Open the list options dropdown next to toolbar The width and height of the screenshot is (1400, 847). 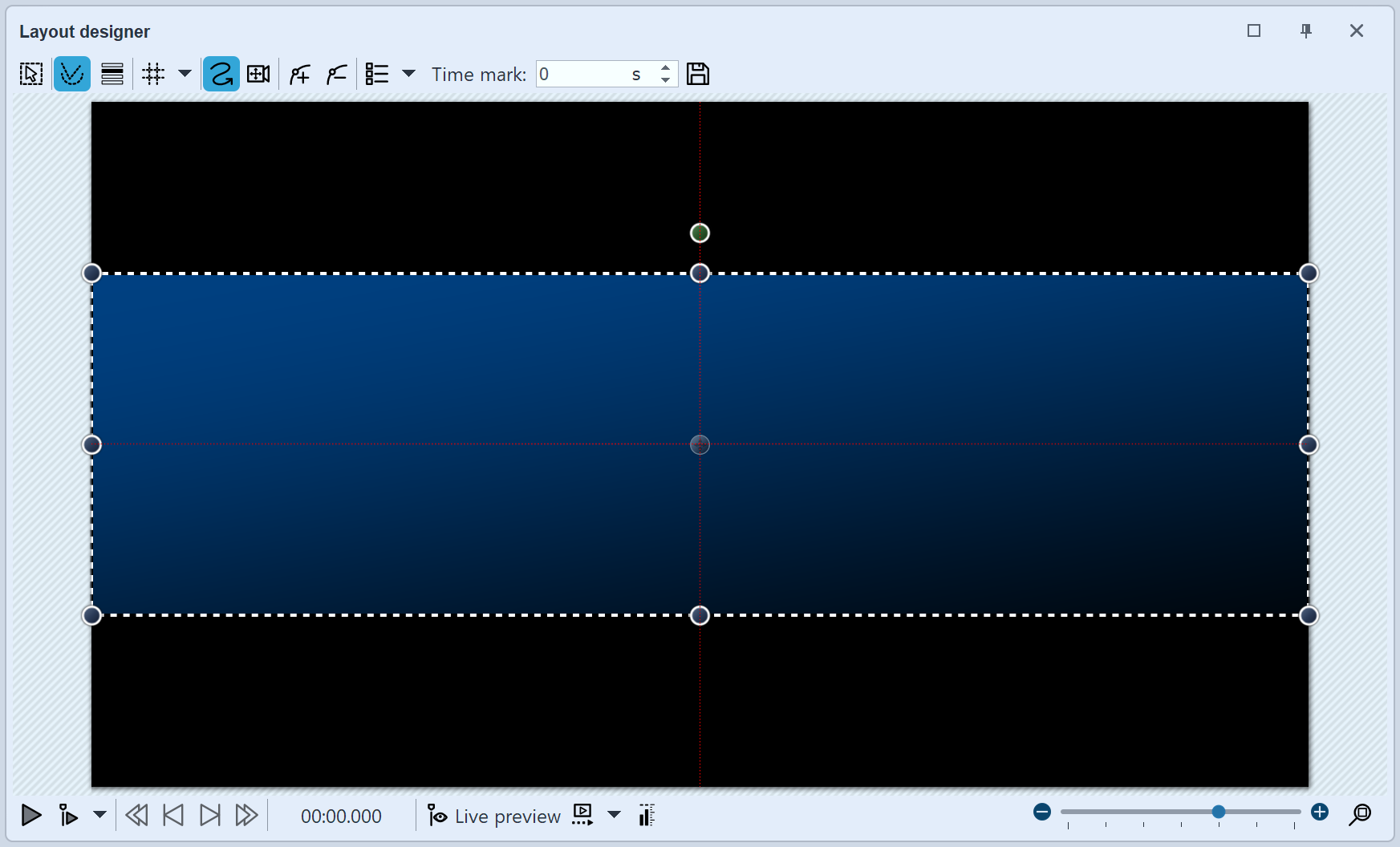click(x=409, y=74)
